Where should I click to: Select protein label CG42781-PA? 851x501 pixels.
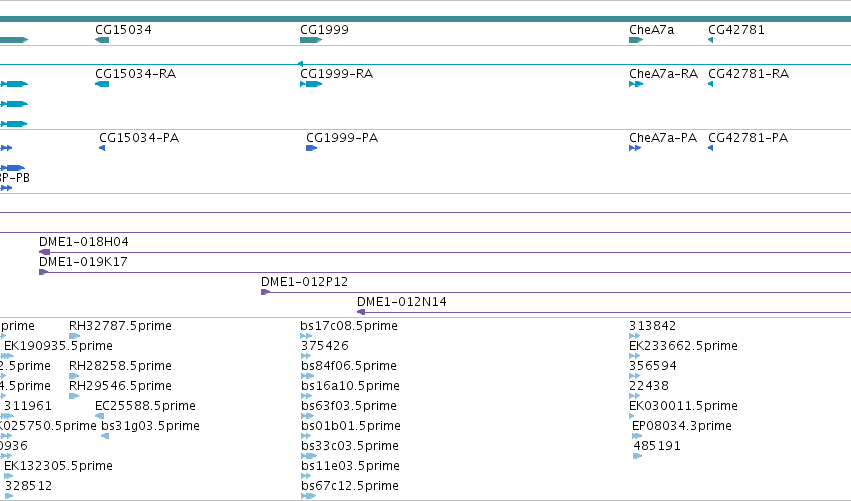pos(748,138)
